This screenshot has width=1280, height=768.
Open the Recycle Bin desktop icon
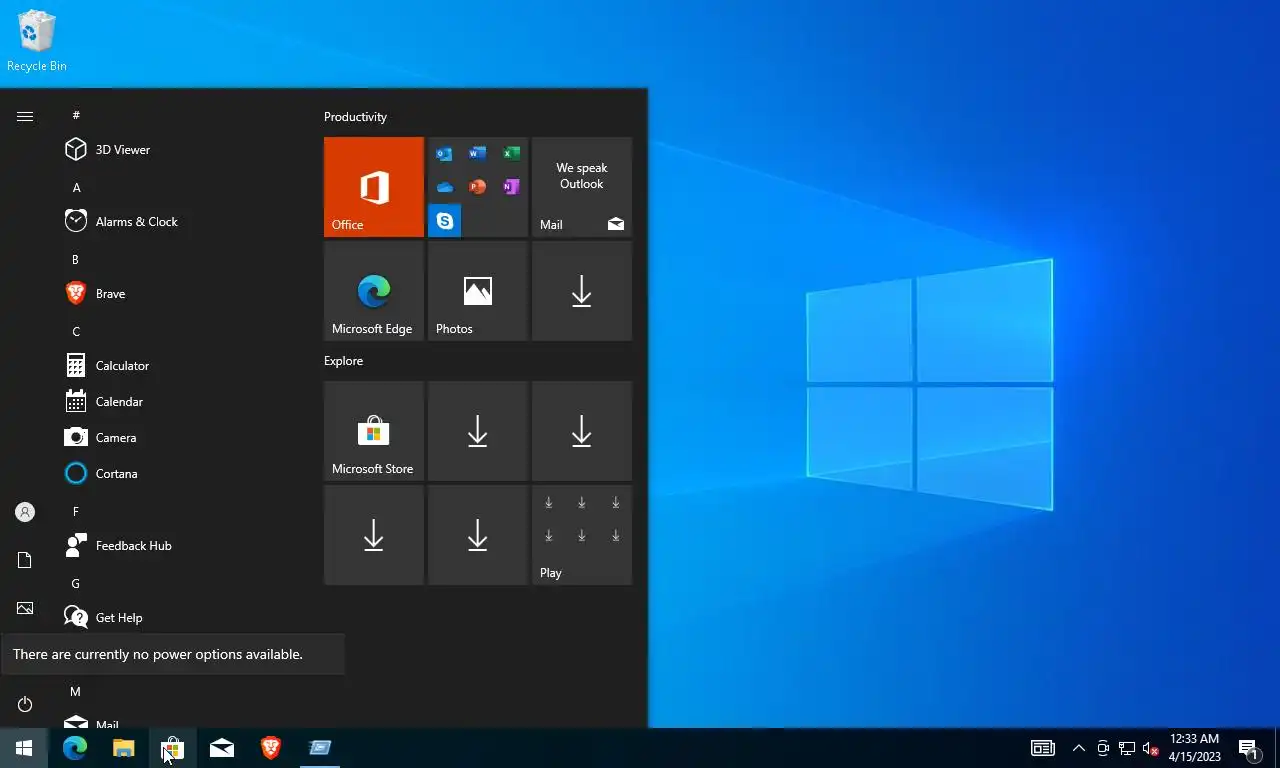coord(36,40)
